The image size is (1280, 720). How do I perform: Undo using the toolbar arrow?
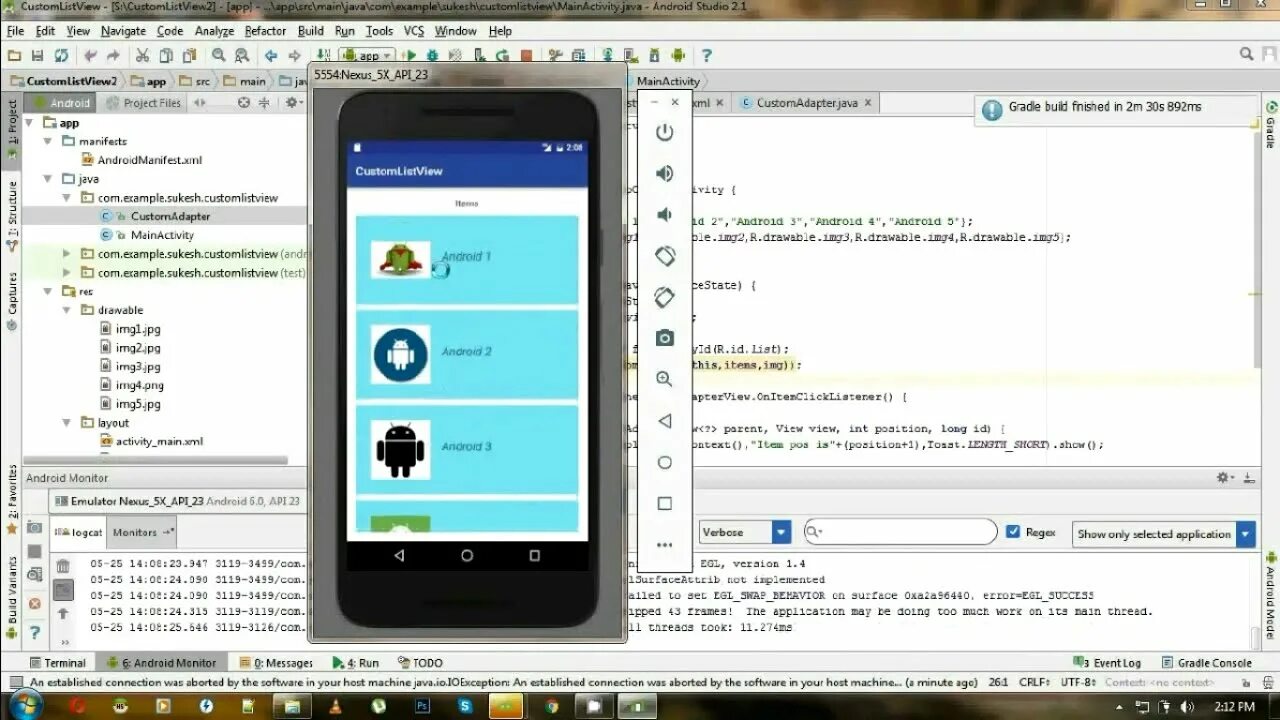tap(91, 56)
